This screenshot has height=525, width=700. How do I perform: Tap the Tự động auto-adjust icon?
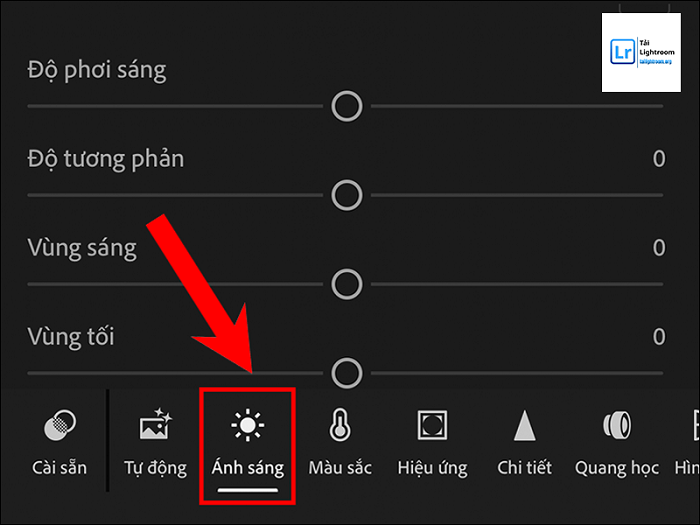(x=155, y=428)
